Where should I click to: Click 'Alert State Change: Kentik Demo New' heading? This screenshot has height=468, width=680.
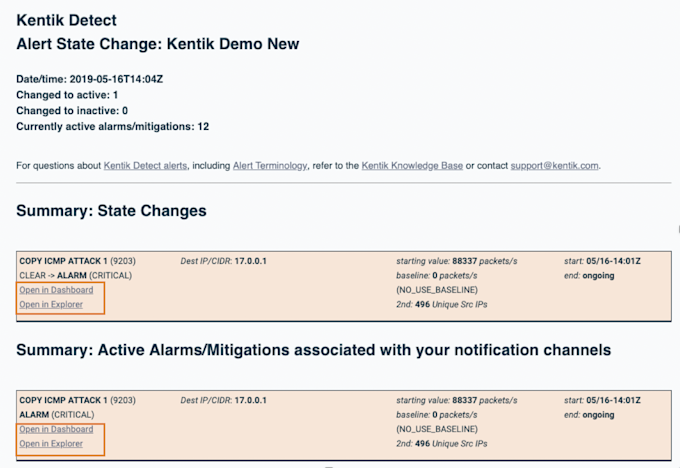(157, 44)
